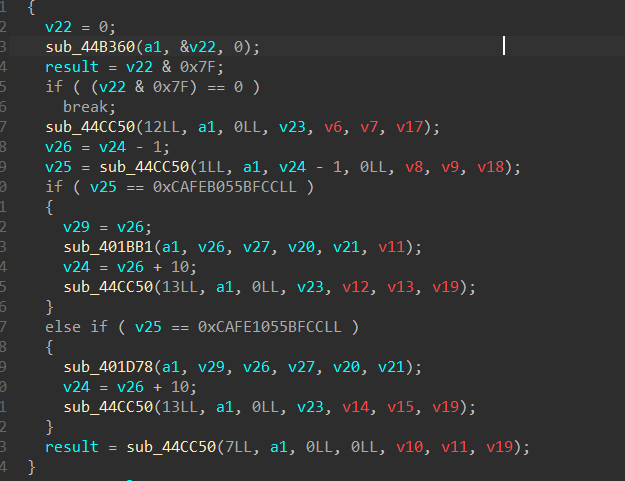The image size is (625, 481).
Task: Click variable v17 in the code
Action: [x=409, y=127]
